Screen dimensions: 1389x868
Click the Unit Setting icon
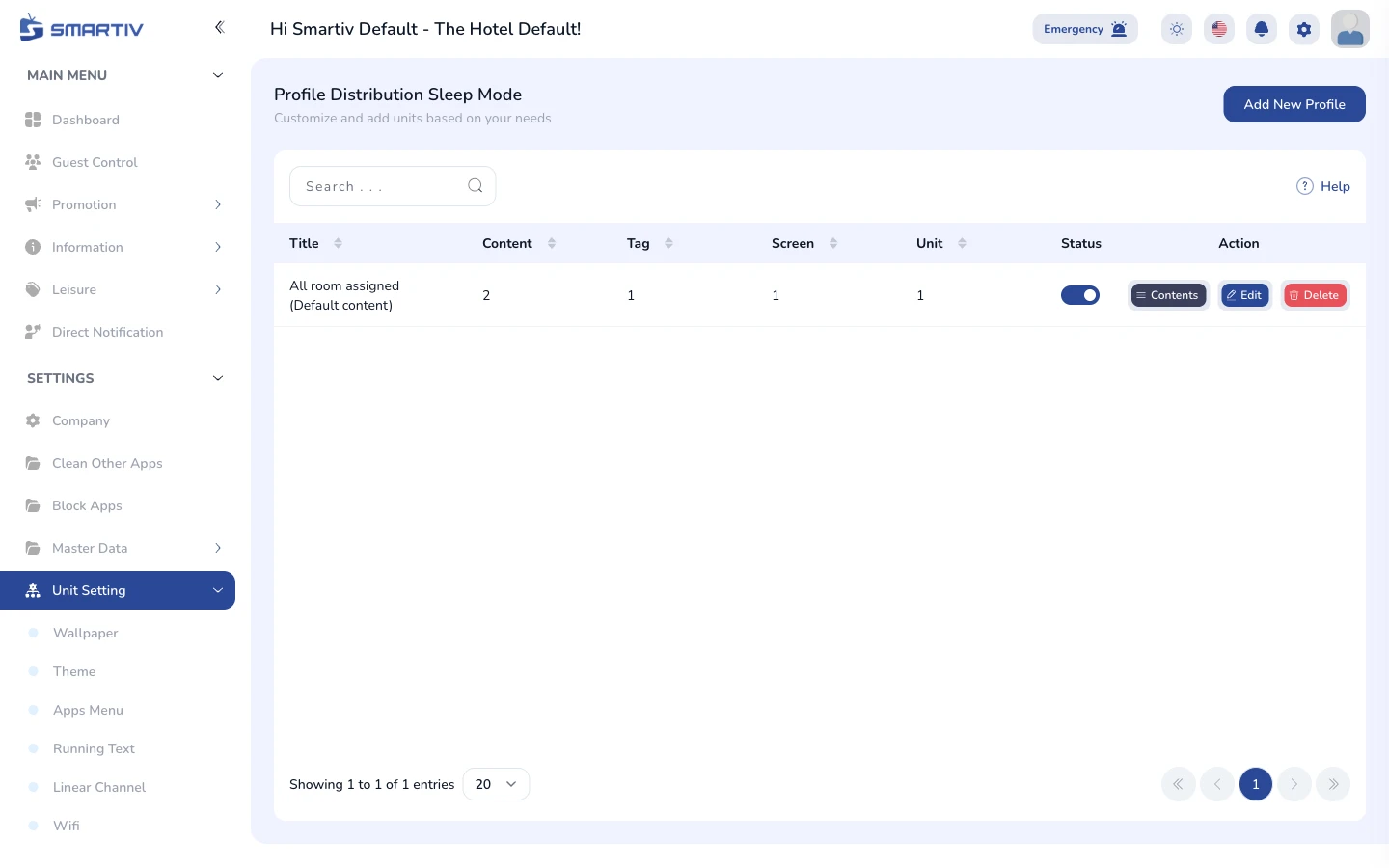(x=33, y=590)
